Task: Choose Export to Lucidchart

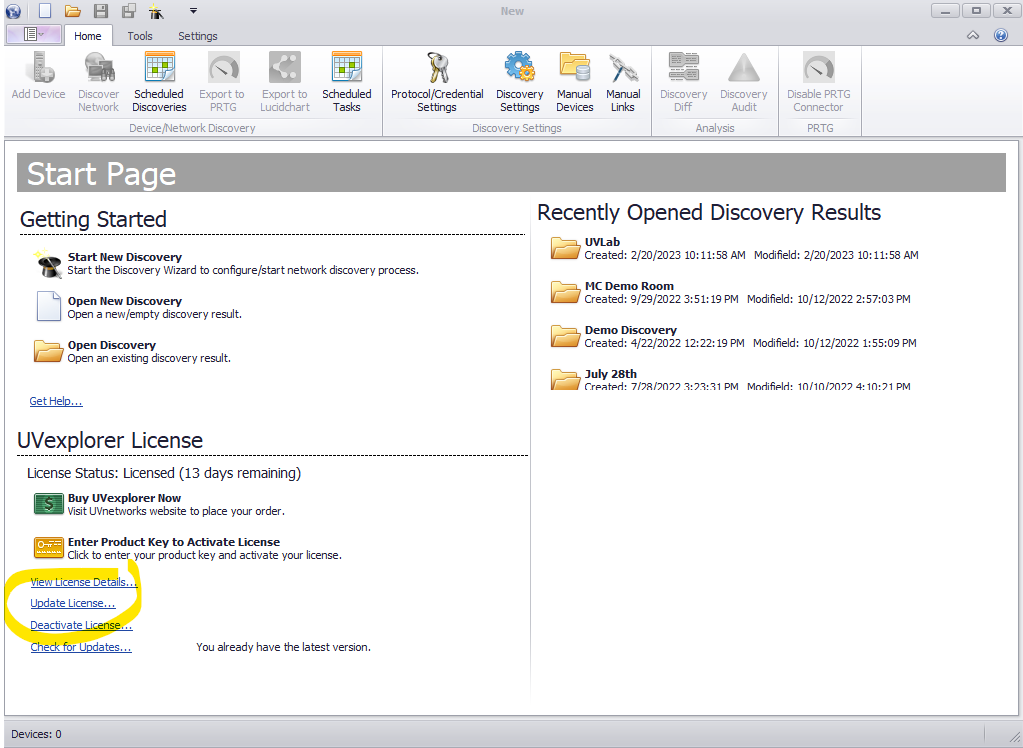Action: pos(284,82)
